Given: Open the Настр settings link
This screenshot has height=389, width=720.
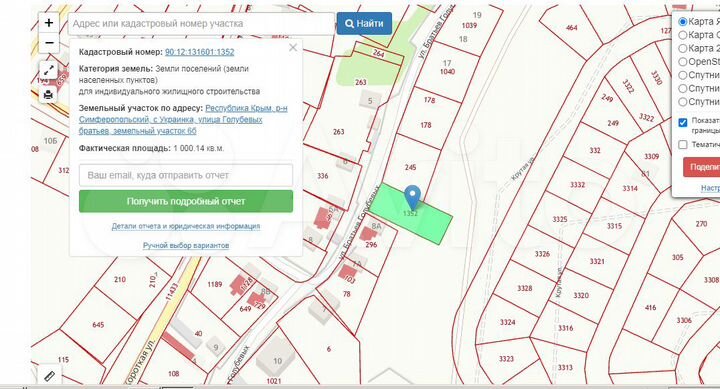Looking at the screenshot, I should click(710, 188).
